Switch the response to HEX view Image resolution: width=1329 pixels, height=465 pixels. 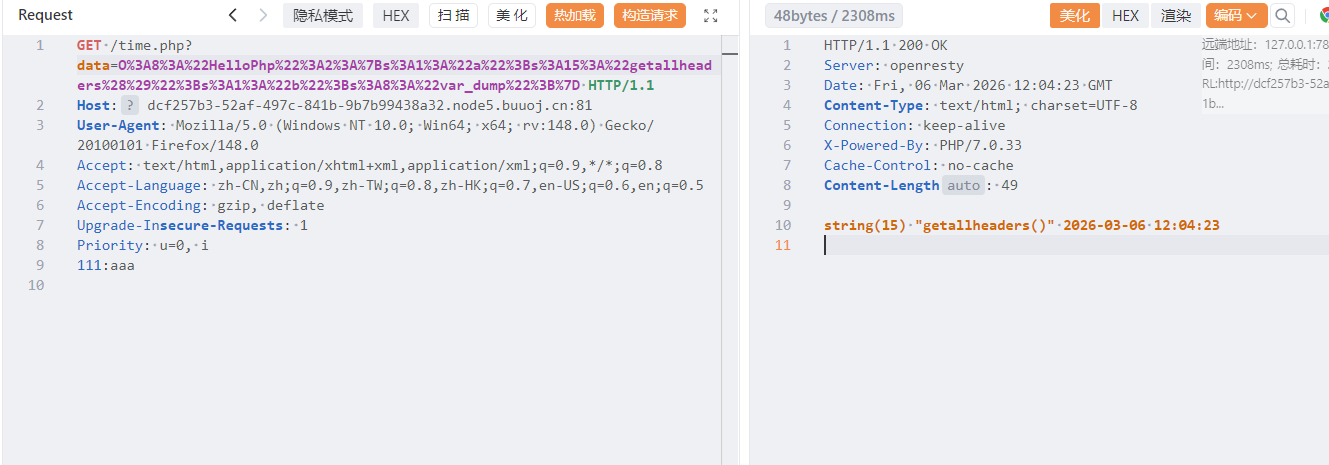tap(1125, 15)
